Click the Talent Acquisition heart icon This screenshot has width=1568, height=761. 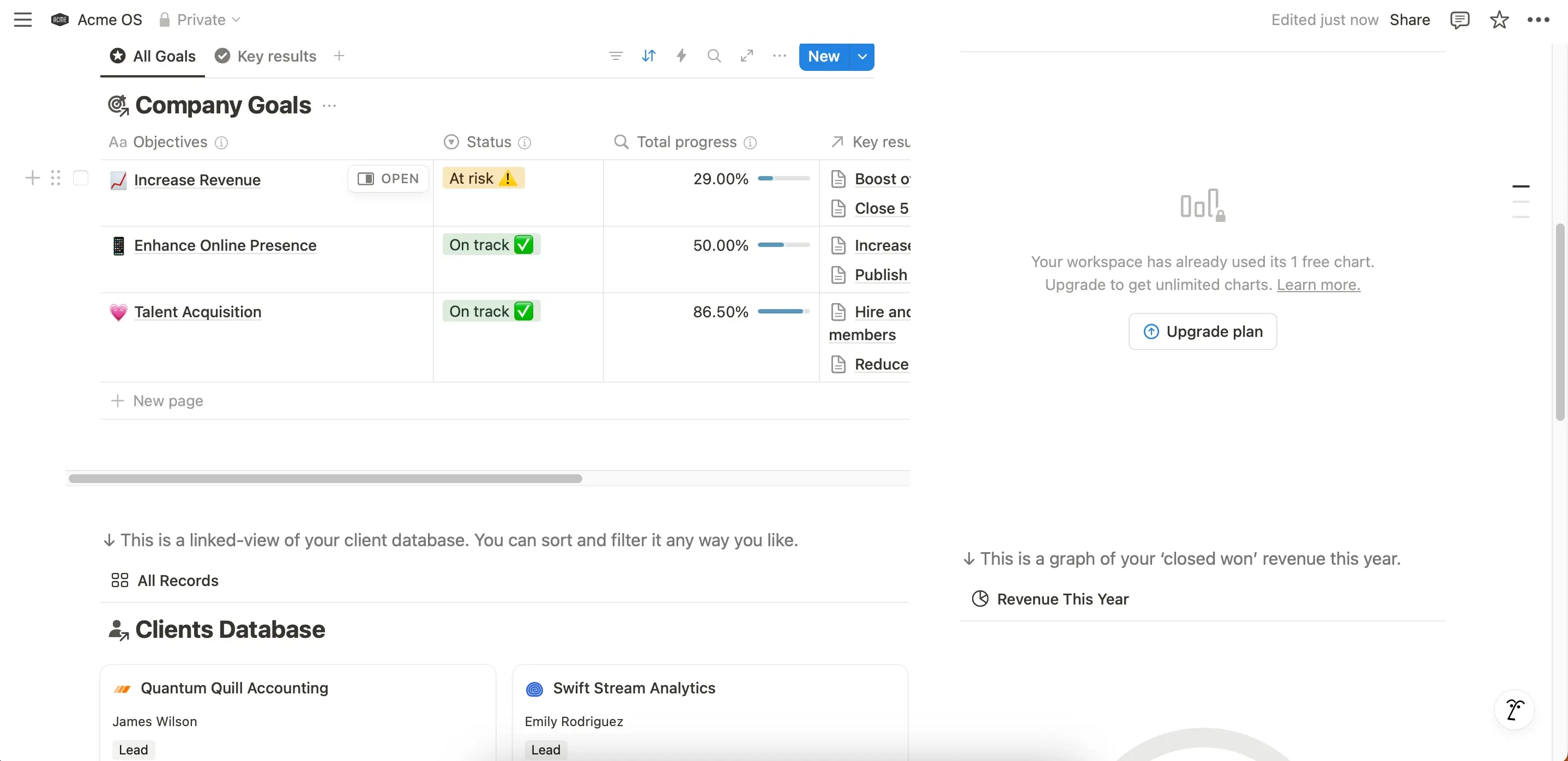118,312
